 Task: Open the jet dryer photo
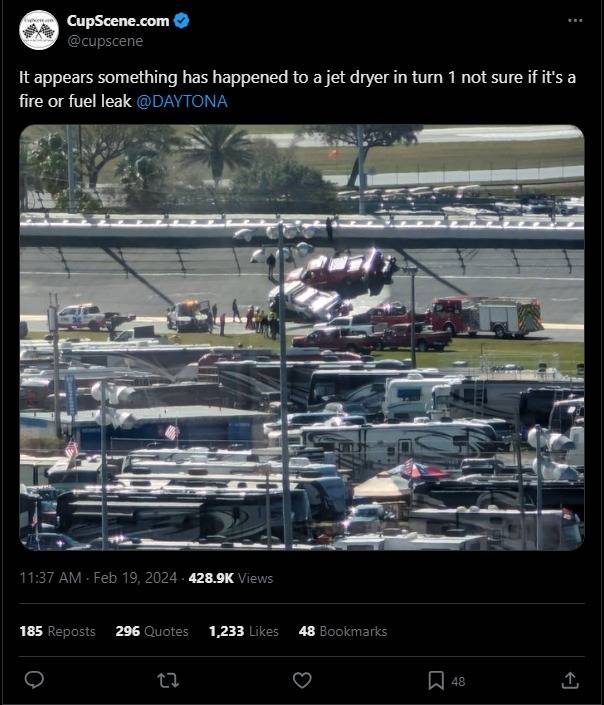302,338
